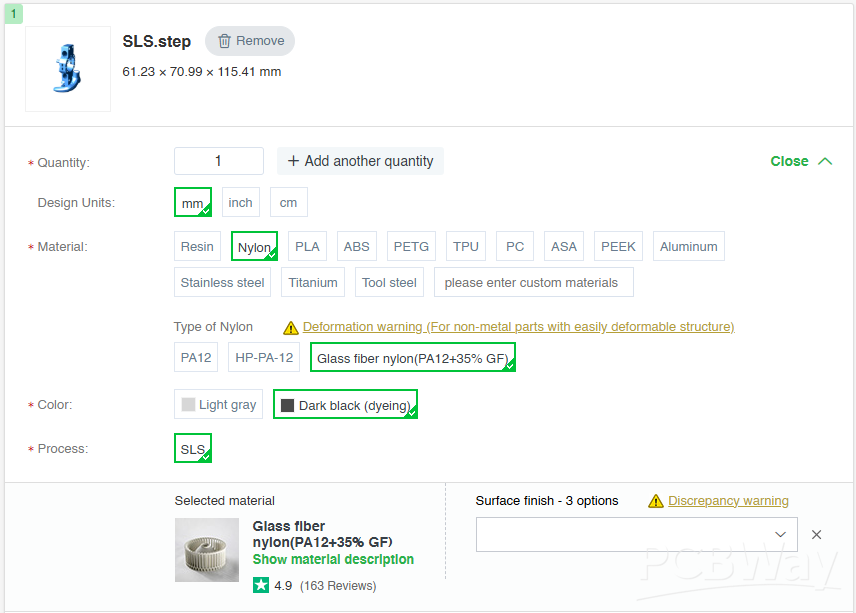The height and width of the screenshot is (613, 856).
Task: Open the Surface finish dropdown
Action: pos(636,535)
